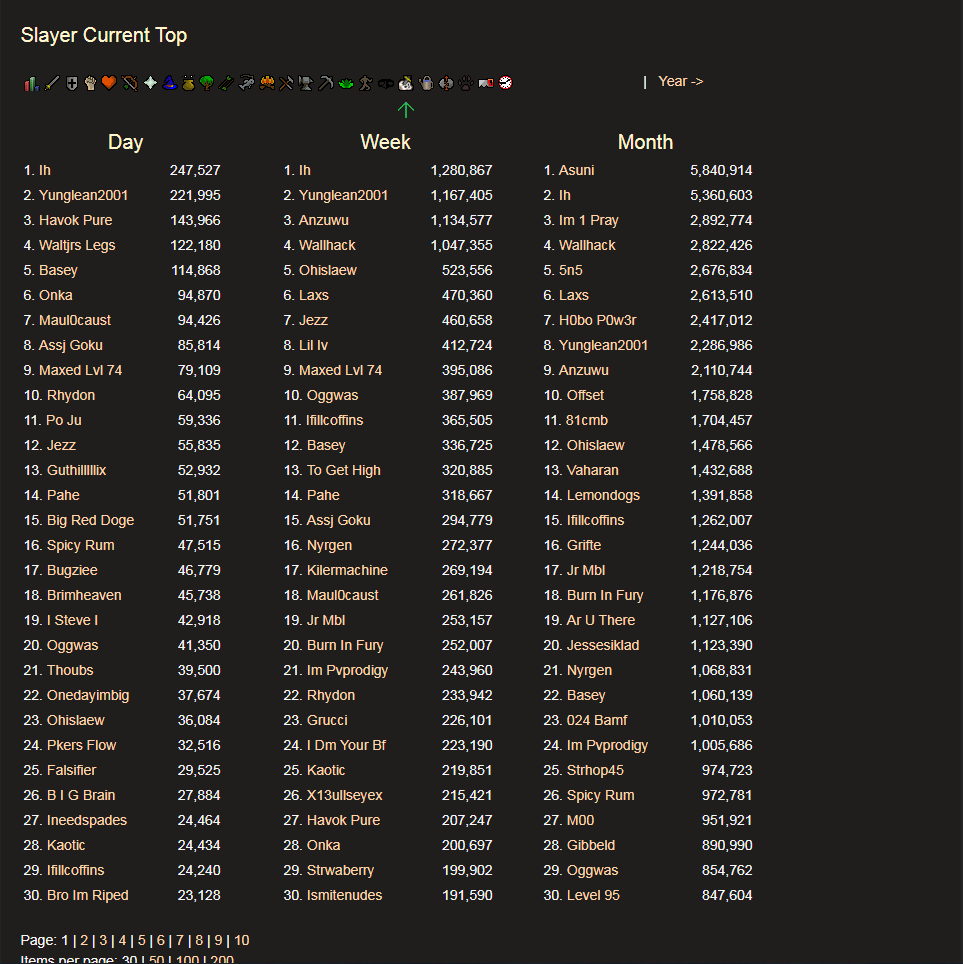Screen dimensions: 963x964
Task: Select the Hitpoints heart icon
Action: click(x=109, y=82)
